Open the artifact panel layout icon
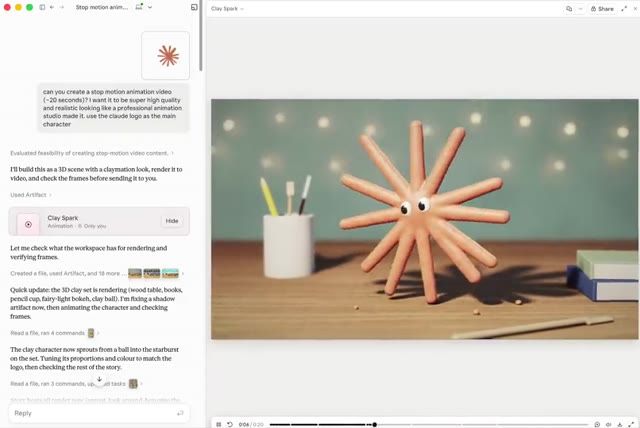Image resolution: width=640 pixels, height=428 pixels. [194, 7]
